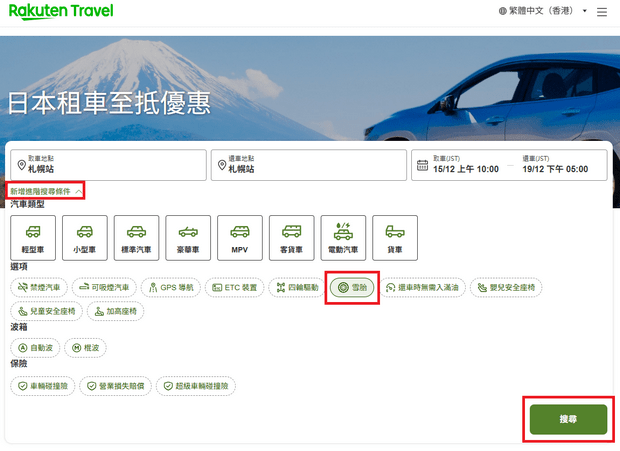Select the 客貨車 car type
The width and height of the screenshot is (620, 451).
(291, 238)
